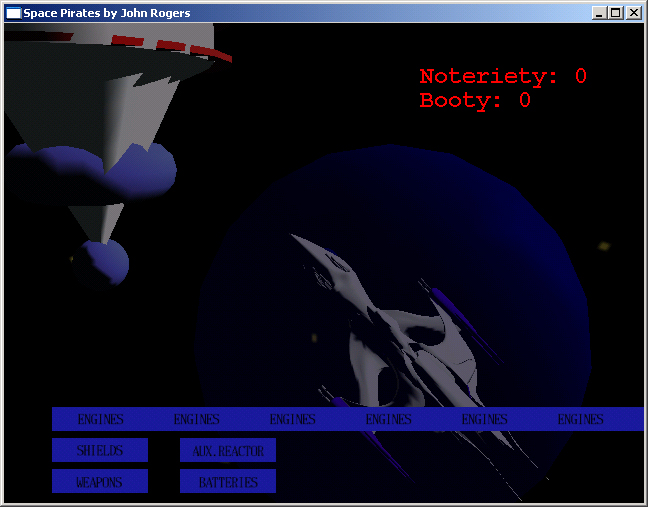Choose the fifth ENGINES segment from left
This screenshot has width=648, height=507.
[484, 419]
